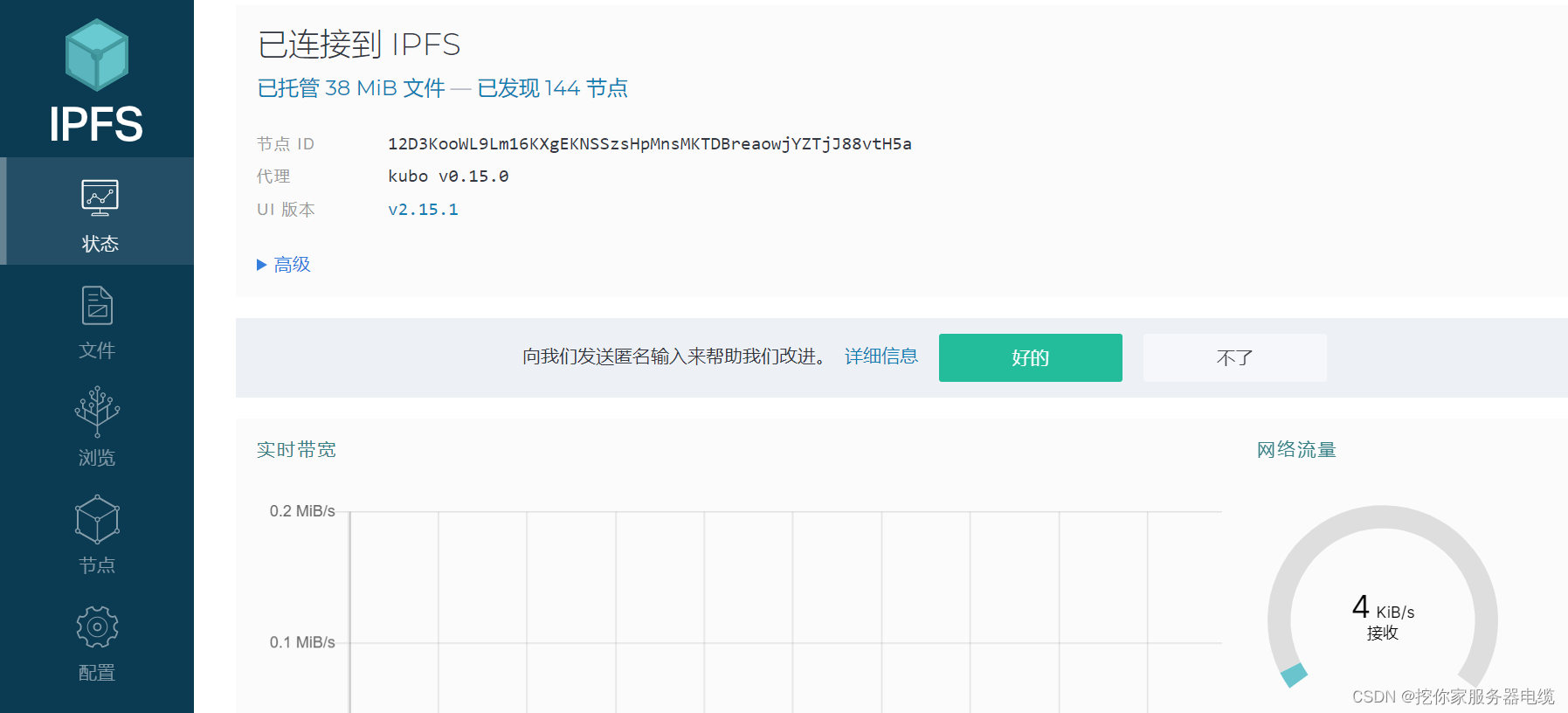Select the 浏览 sidebar label
1568x713 pixels.
(x=97, y=458)
